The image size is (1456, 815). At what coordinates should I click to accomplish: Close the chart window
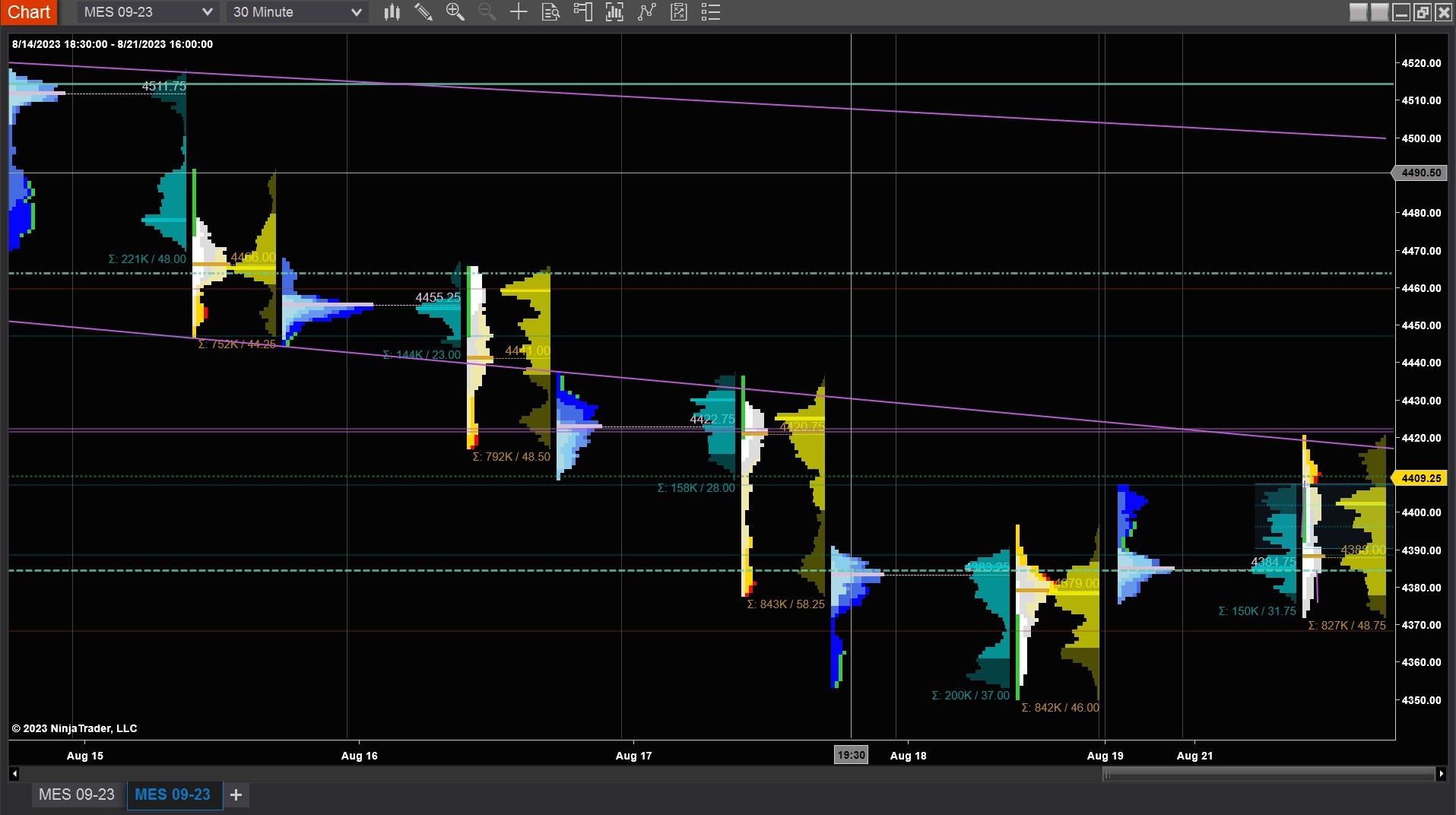tap(1443, 12)
